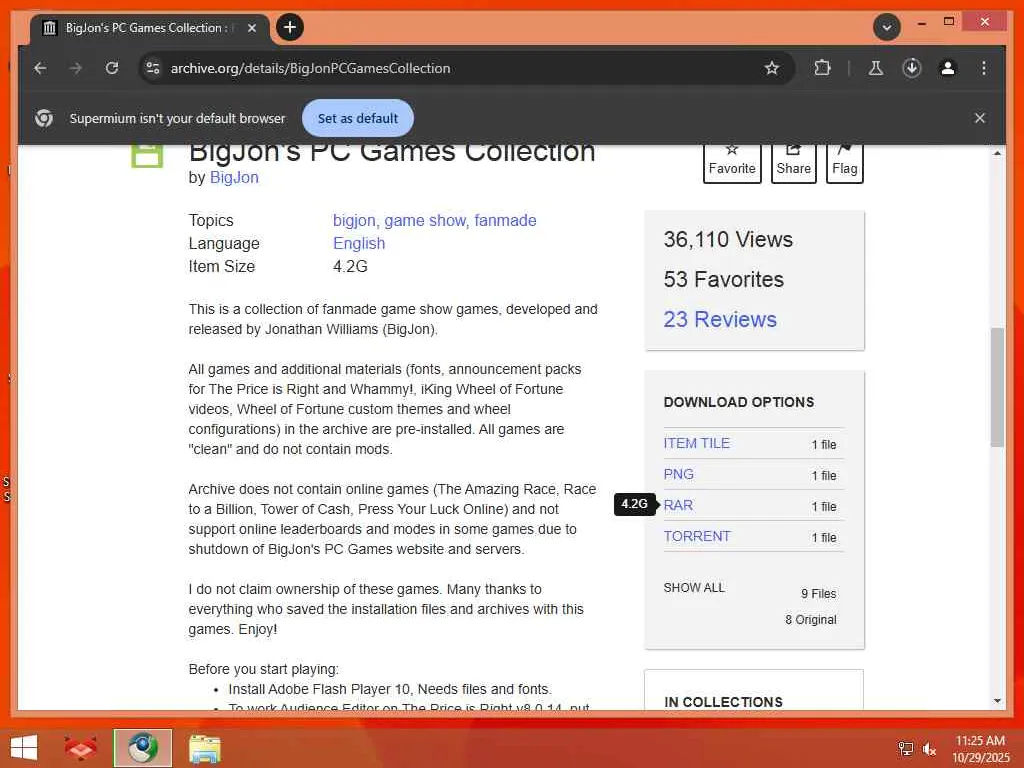
Task: Open the profile avatar menu
Action: [x=948, y=68]
